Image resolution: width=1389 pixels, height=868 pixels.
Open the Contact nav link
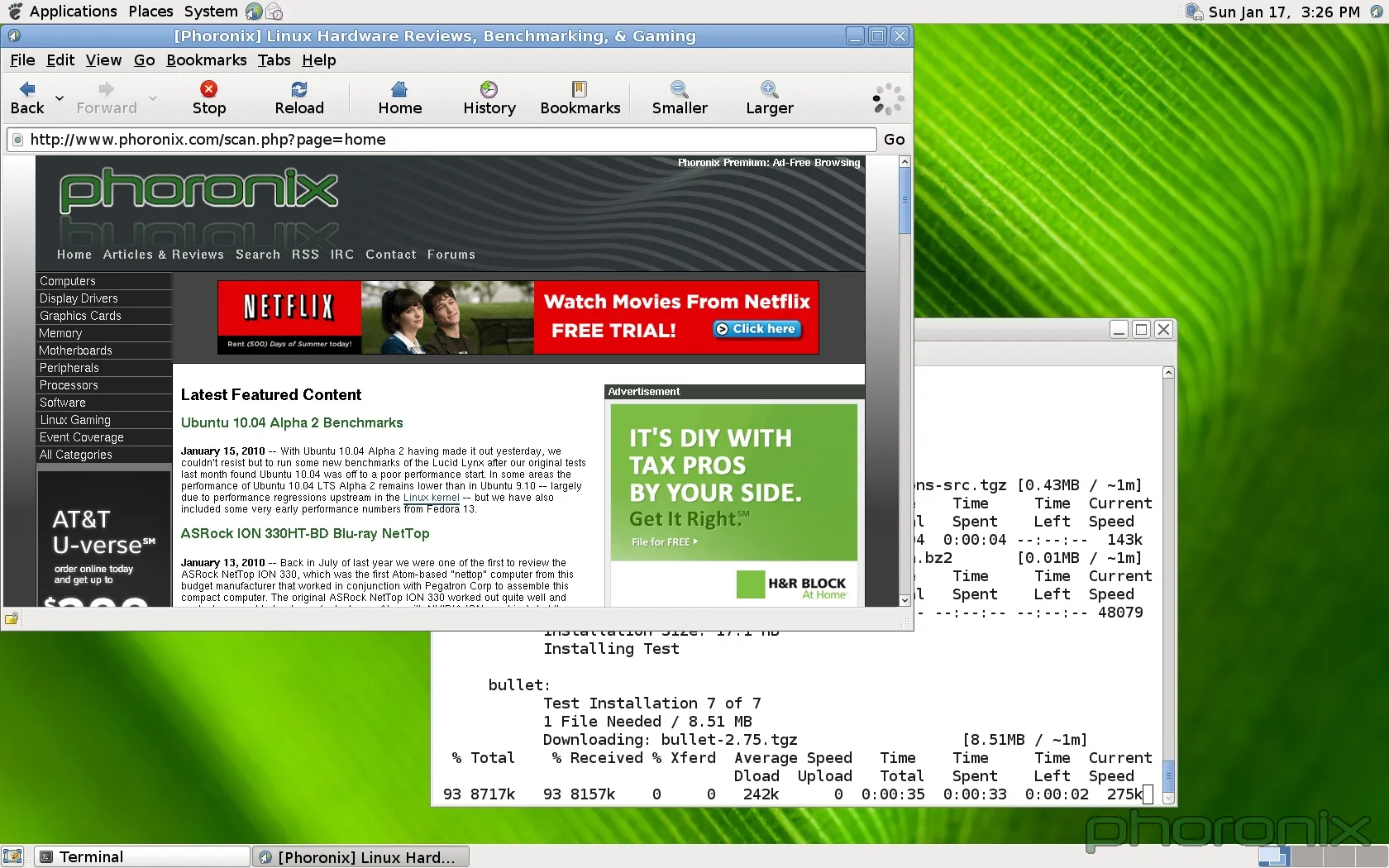pyautogui.click(x=391, y=255)
